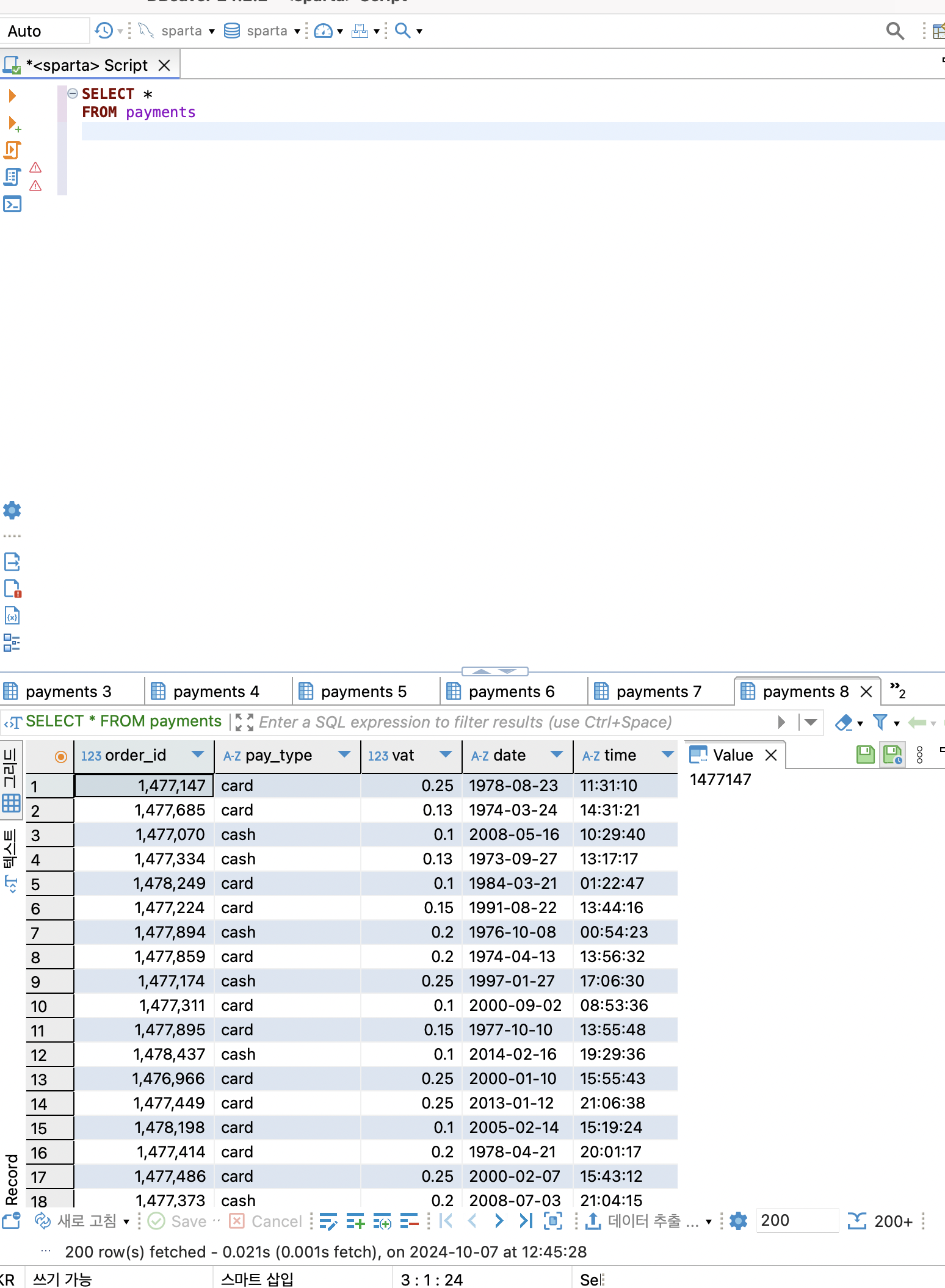945x1288 pixels.
Task: Click the Save button in results toolbar
Action: tap(178, 1221)
